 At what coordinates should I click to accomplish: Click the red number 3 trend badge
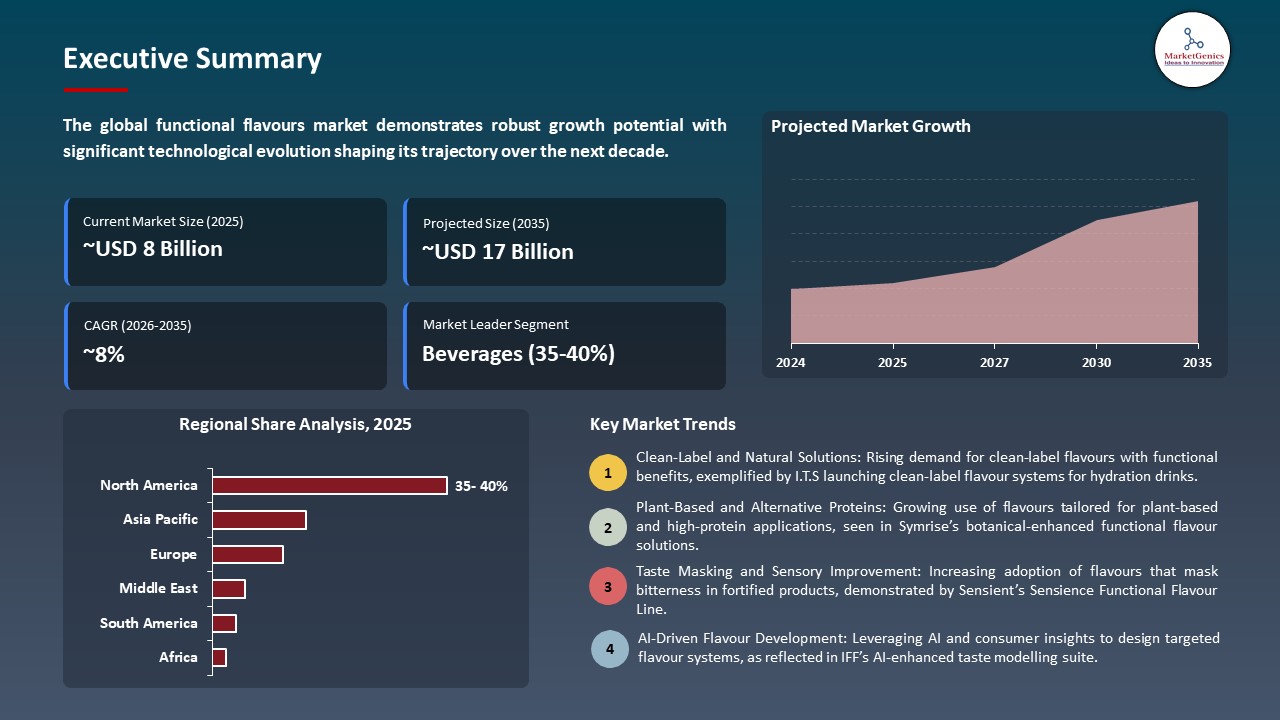click(608, 587)
